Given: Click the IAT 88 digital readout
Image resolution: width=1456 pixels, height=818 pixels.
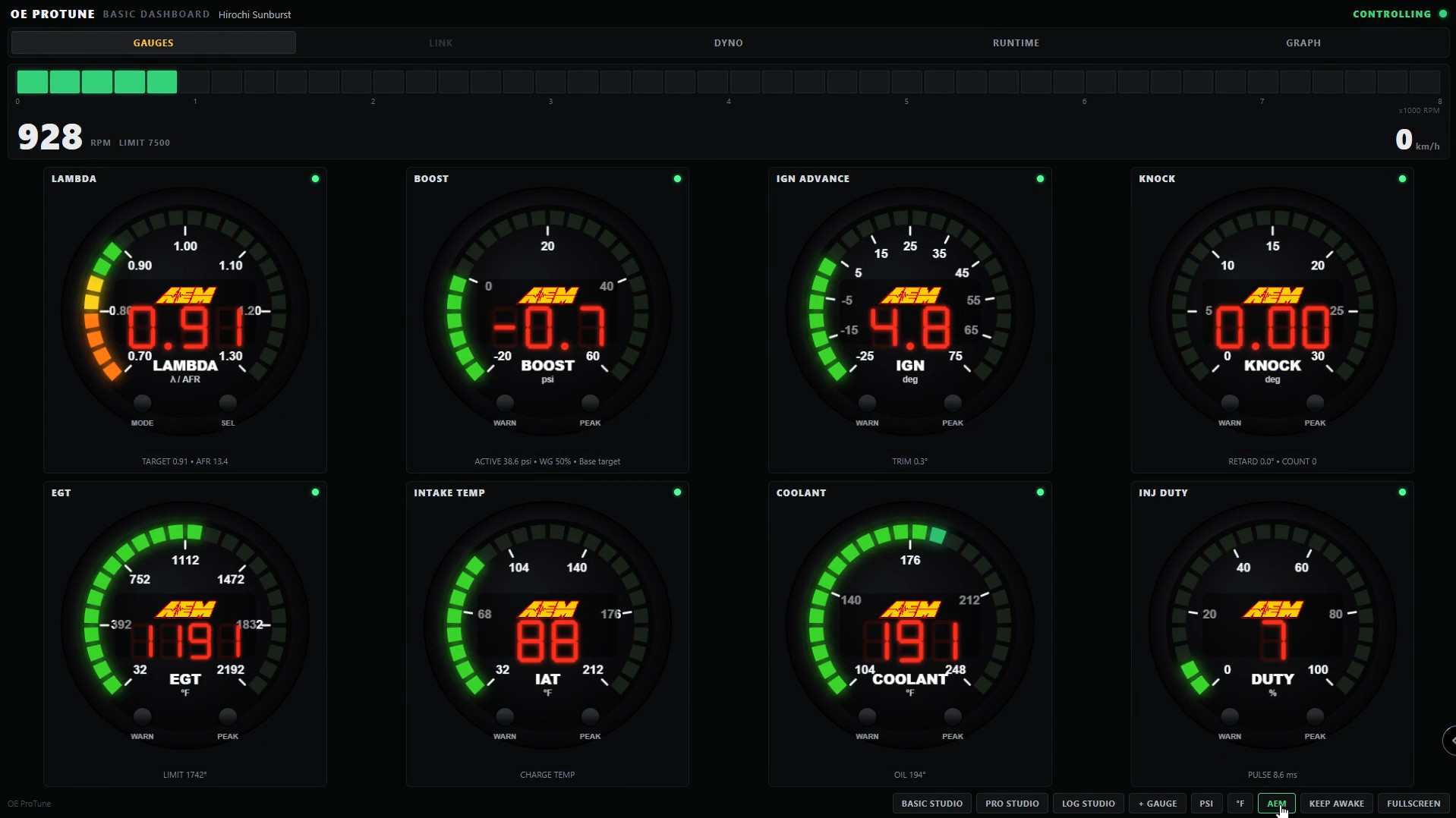Looking at the screenshot, I should [548, 642].
